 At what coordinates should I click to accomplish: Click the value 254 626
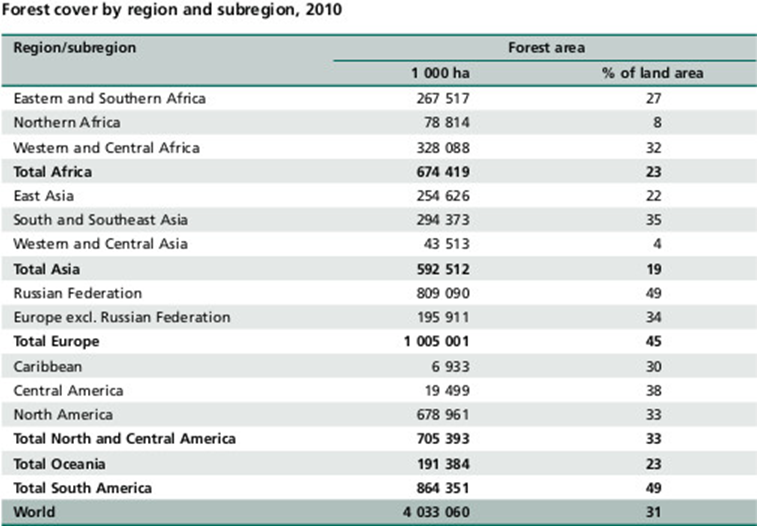click(443, 196)
